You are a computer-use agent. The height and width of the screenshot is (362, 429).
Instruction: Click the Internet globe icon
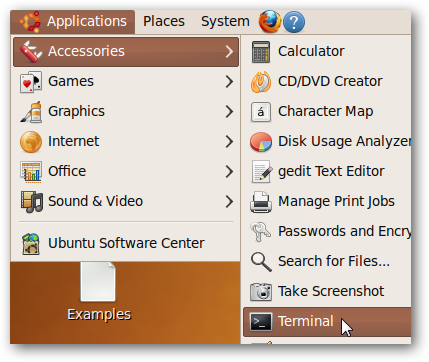click(31, 142)
